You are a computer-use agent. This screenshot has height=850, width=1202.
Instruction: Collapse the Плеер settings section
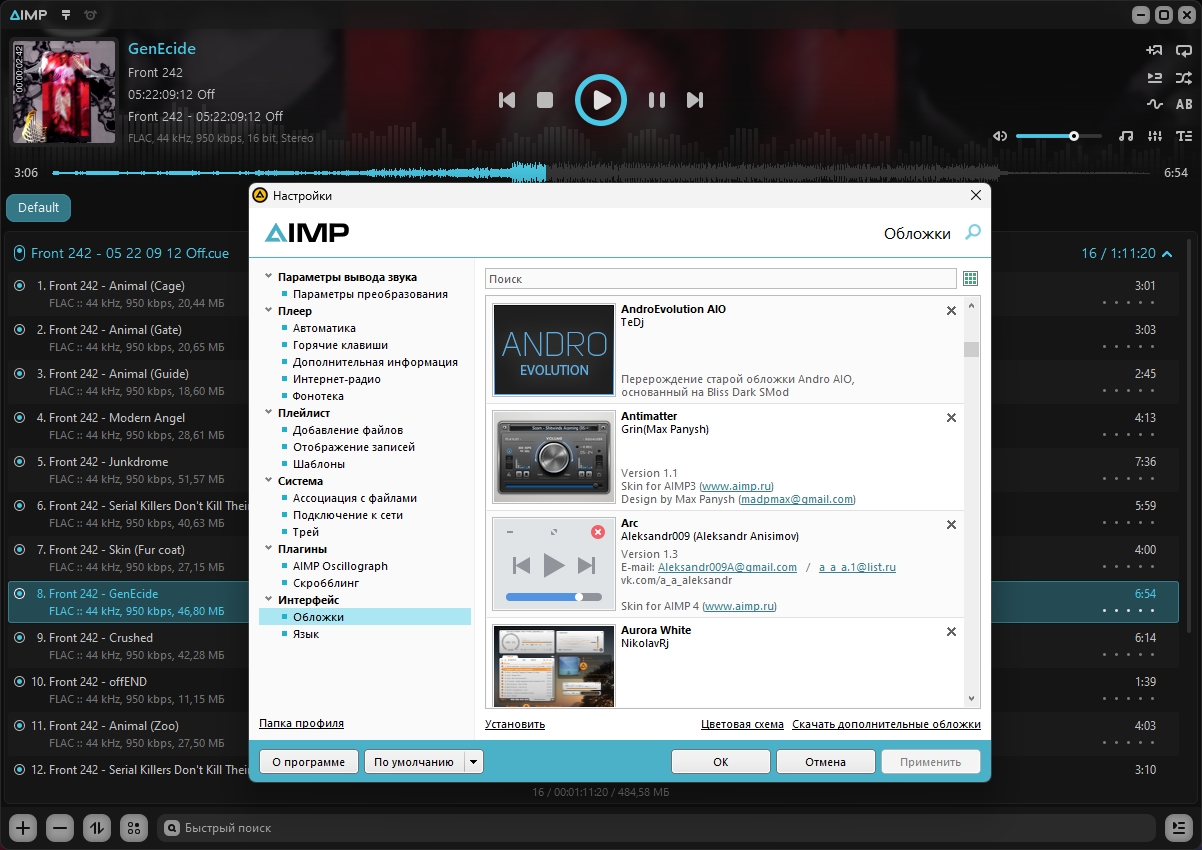click(268, 312)
